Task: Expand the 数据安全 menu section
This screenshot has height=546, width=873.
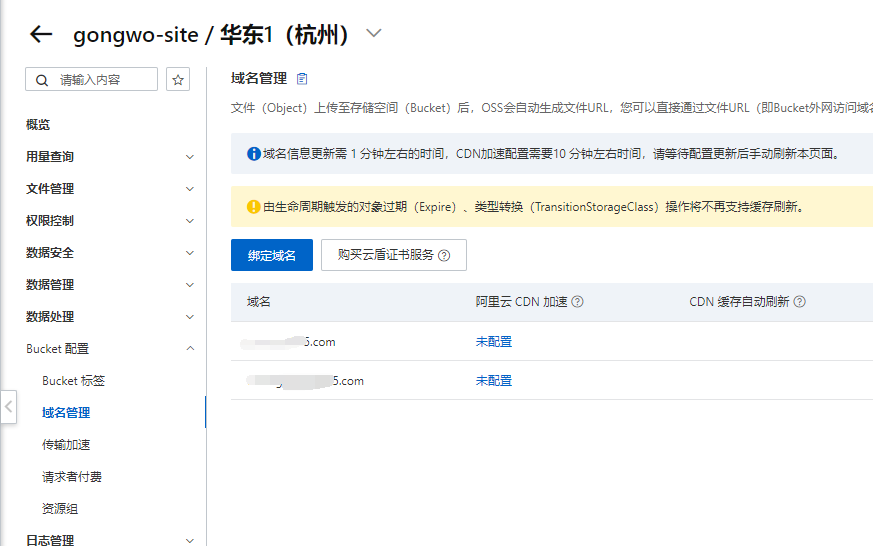Action: [x=110, y=253]
